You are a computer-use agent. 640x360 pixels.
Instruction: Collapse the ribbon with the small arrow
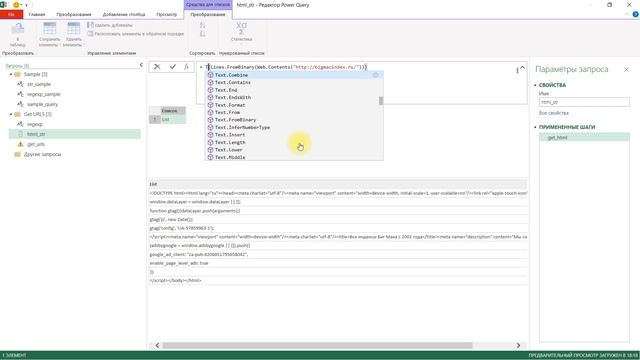tap(627, 14)
